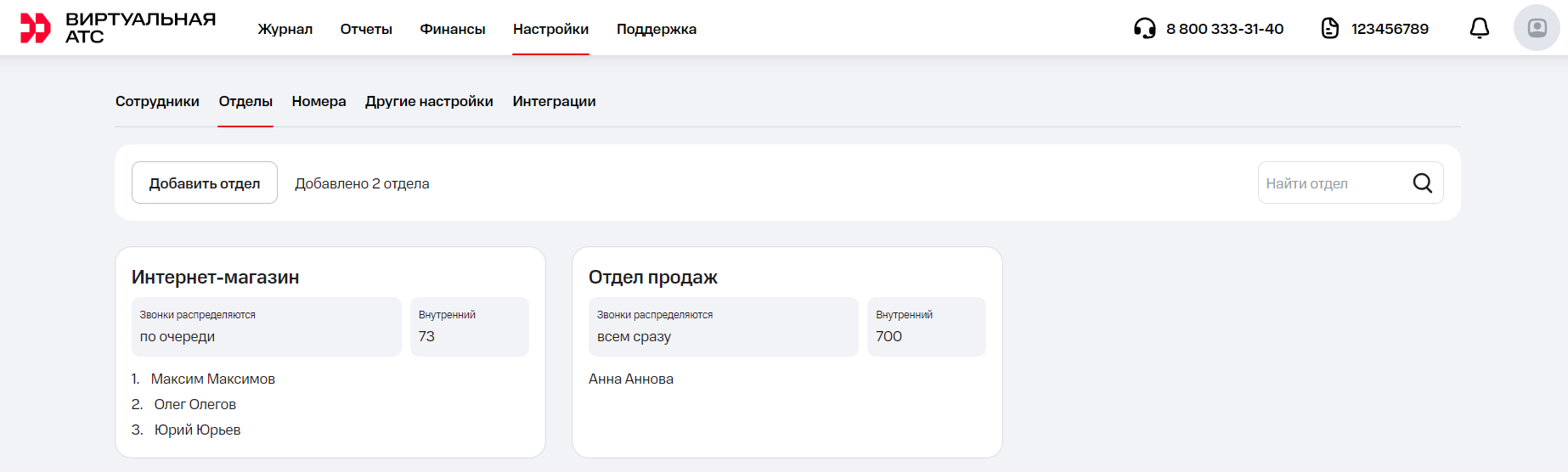
Task: Click employee Анна Аннова
Action: pos(630,379)
